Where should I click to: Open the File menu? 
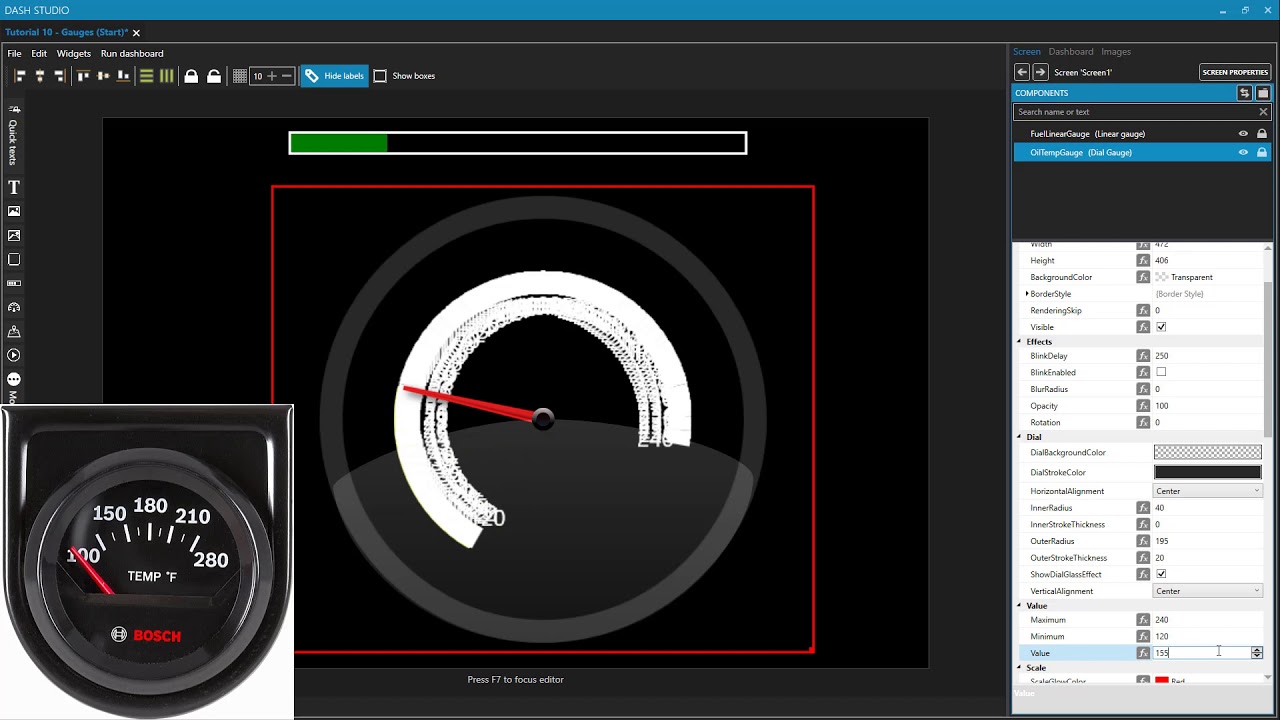14,54
